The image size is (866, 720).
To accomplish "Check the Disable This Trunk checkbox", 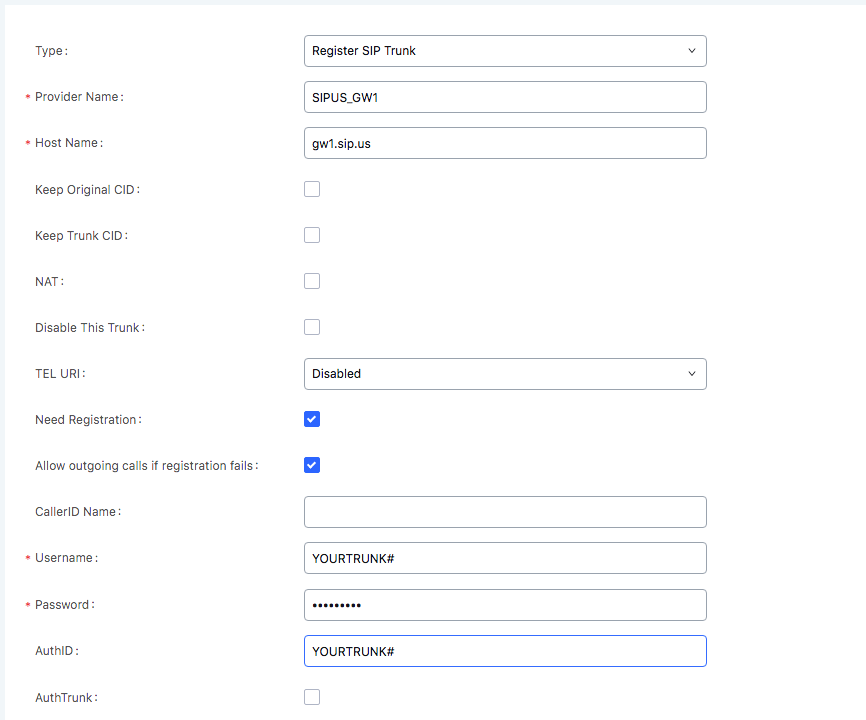I will 312,327.
